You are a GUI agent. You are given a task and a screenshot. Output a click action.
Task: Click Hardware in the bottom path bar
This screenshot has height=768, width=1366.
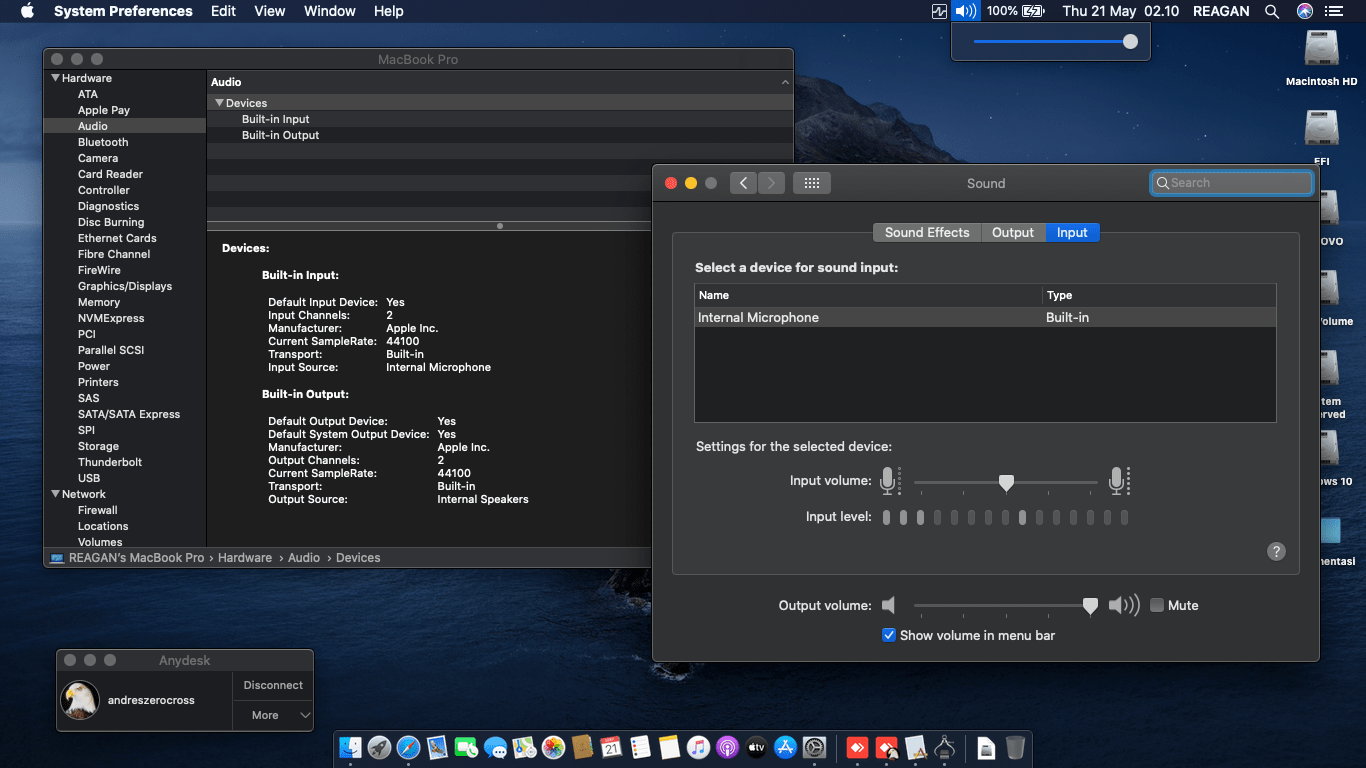pos(245,558)
